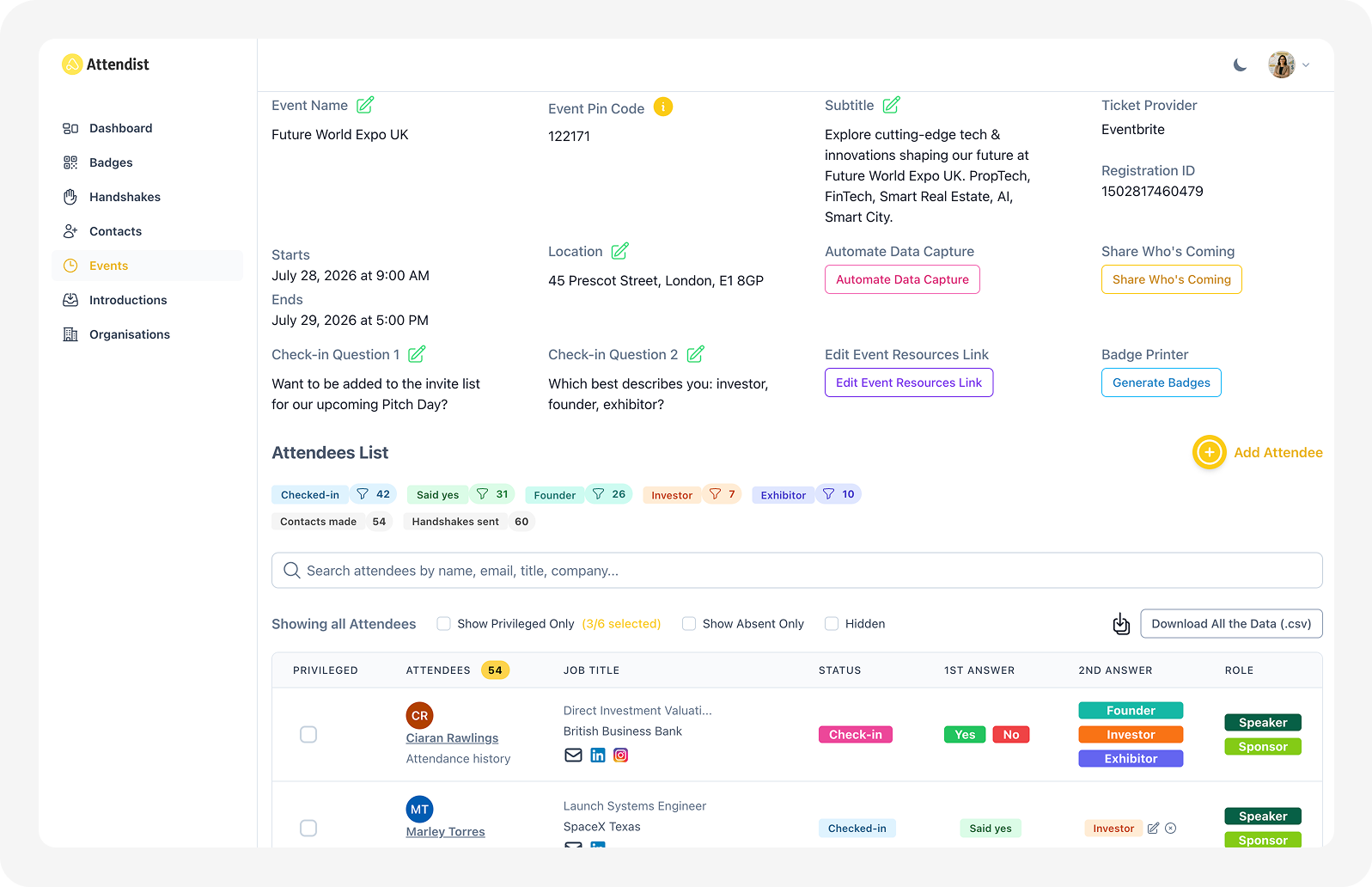1372x887 pixels.
Task: Click the CR avatar for Ciaran Rawlings
Action: [419, 715]
